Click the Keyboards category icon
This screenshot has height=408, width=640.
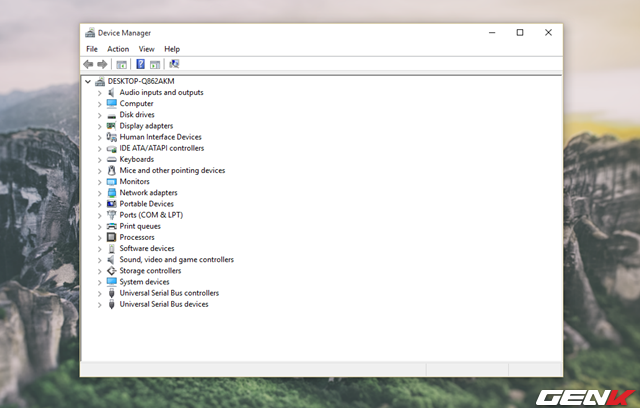pyautogui.click(x=112, y=159)
